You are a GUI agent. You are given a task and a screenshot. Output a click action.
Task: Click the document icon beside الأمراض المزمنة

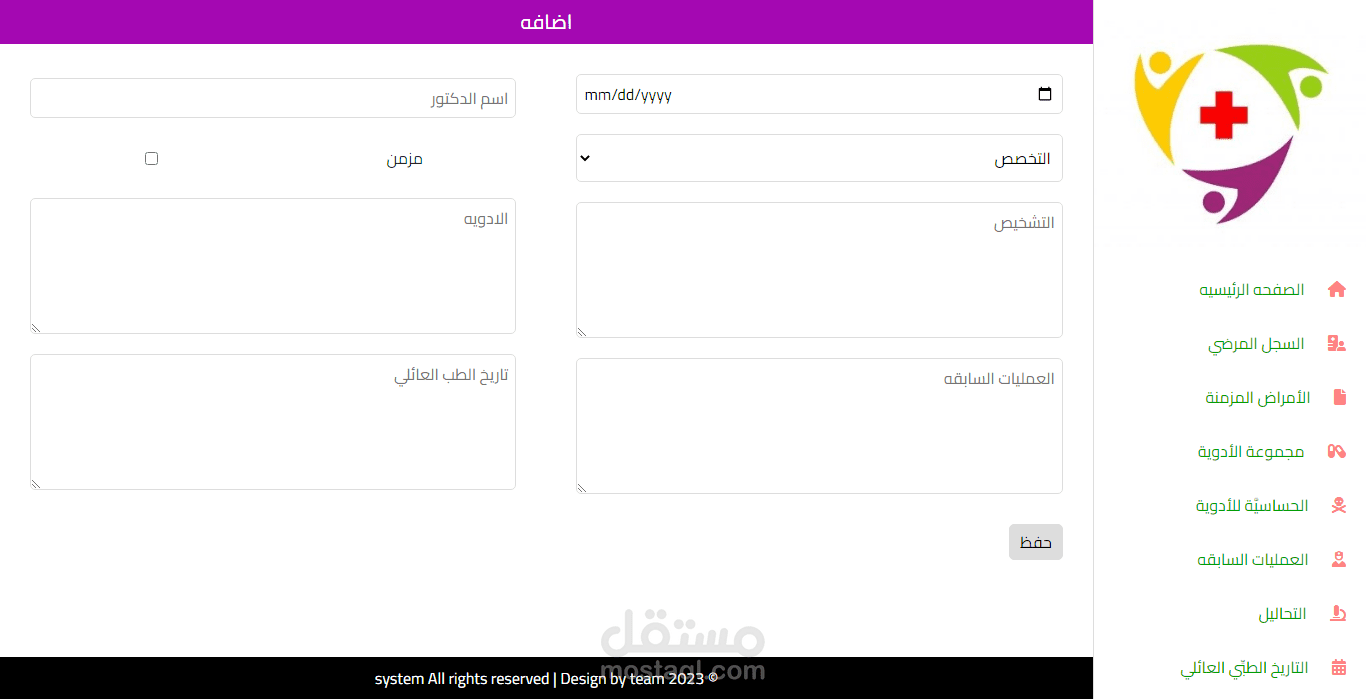pyautogui.click(x=1338, y=397)
